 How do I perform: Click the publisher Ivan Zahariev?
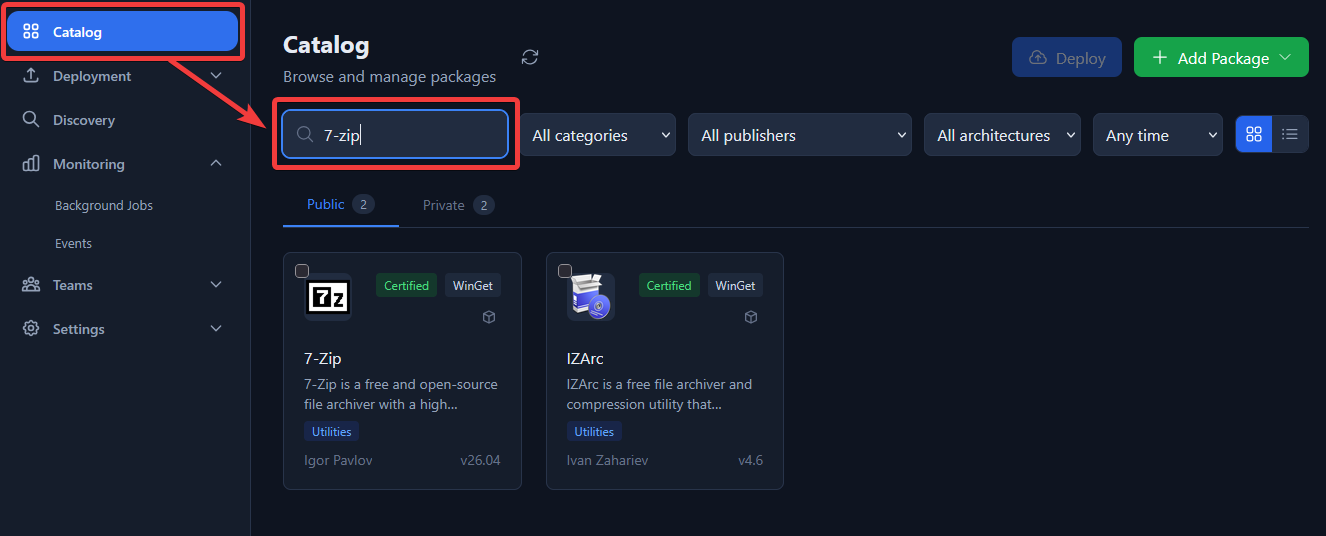tap(609, 461)
